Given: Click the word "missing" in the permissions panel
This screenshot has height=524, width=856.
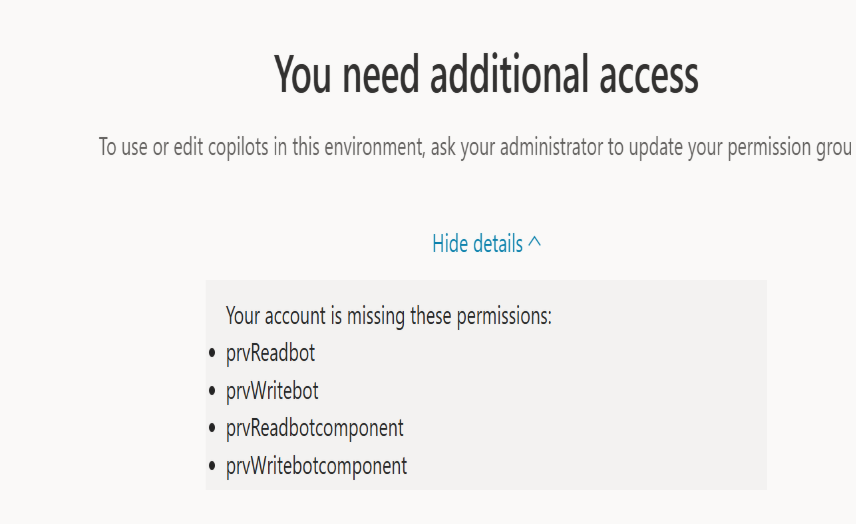Looking at the screenshot, I should tap(377, 317).
